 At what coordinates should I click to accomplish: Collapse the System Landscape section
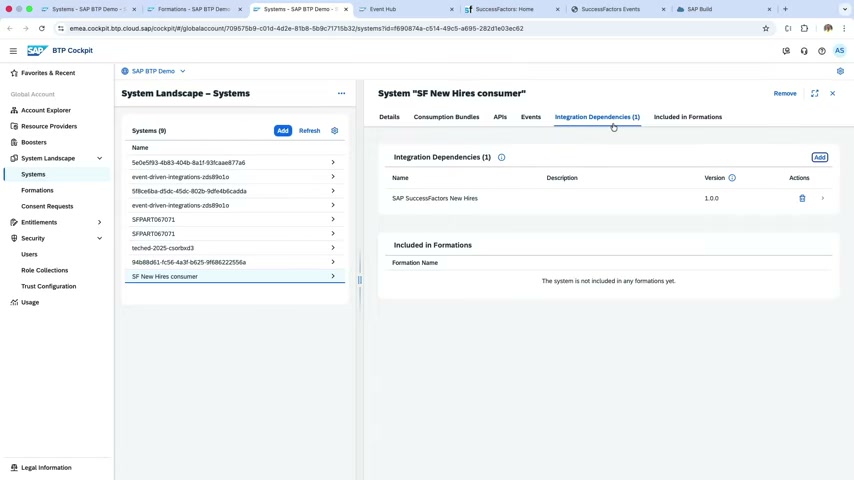tap(100, 159)
